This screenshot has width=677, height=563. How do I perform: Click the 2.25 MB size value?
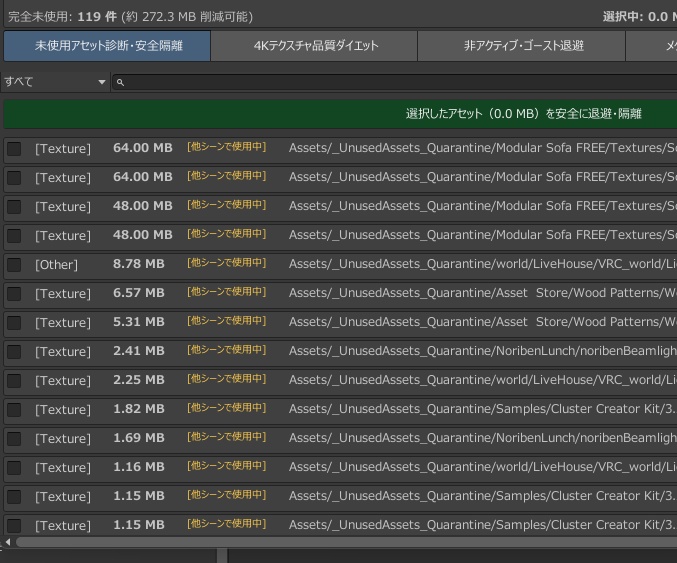(139, 380)
